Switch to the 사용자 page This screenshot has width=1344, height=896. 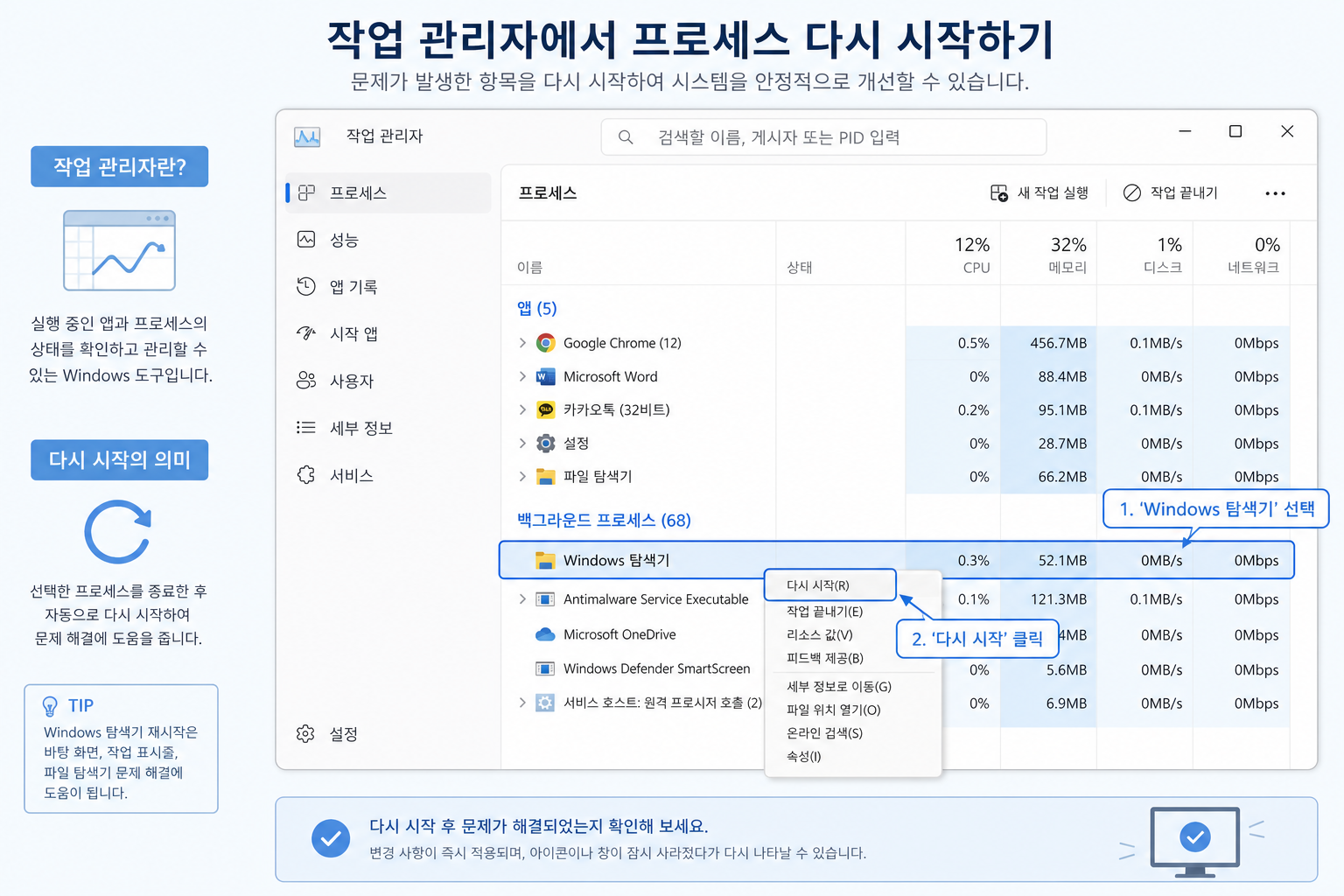tap(388, 381)
